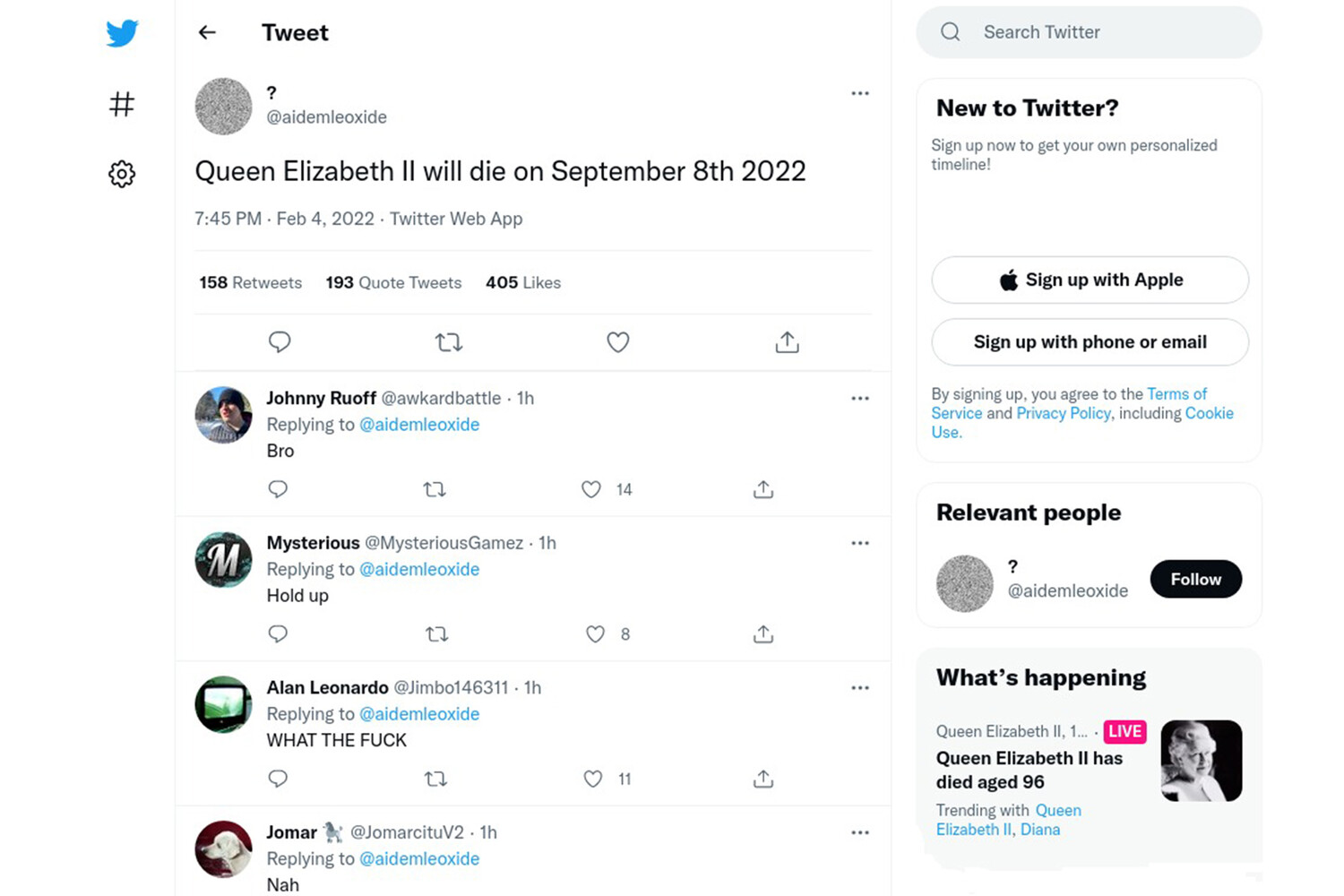
Task: Like the main tweet with heart icon
Action: (618, 341)
